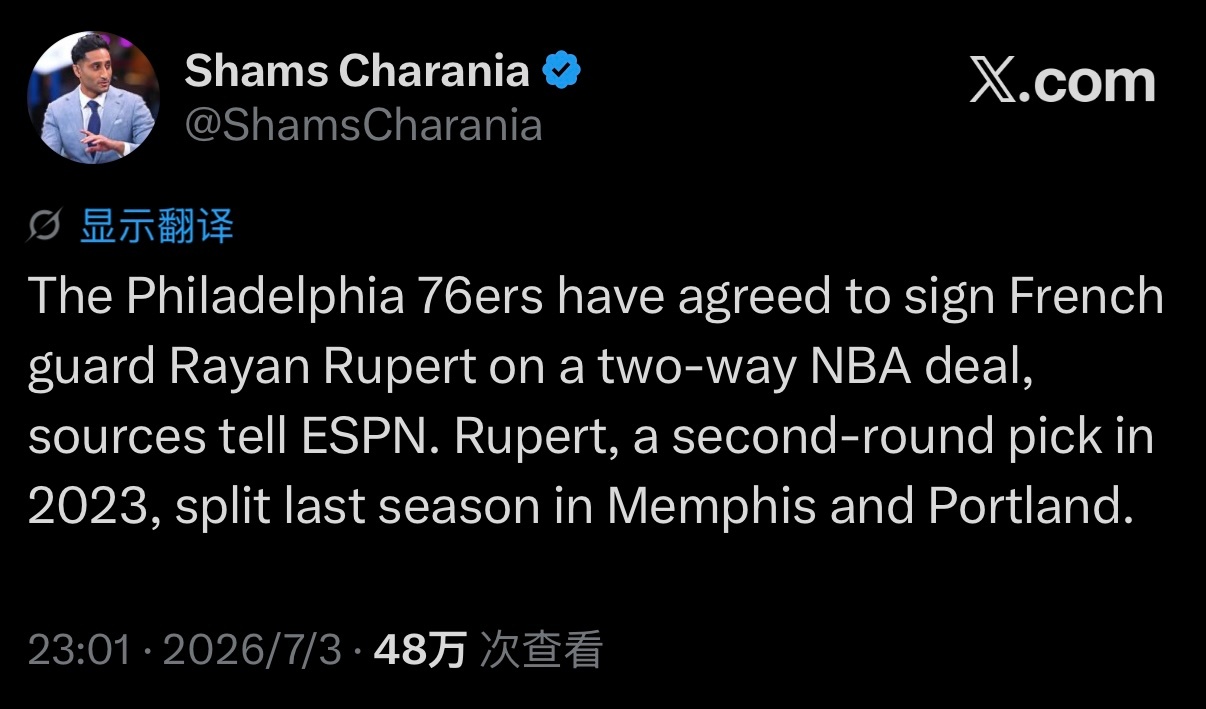Click the 48万 view count number
Viewport: 1206px width, 709px height.
[419, 651]
